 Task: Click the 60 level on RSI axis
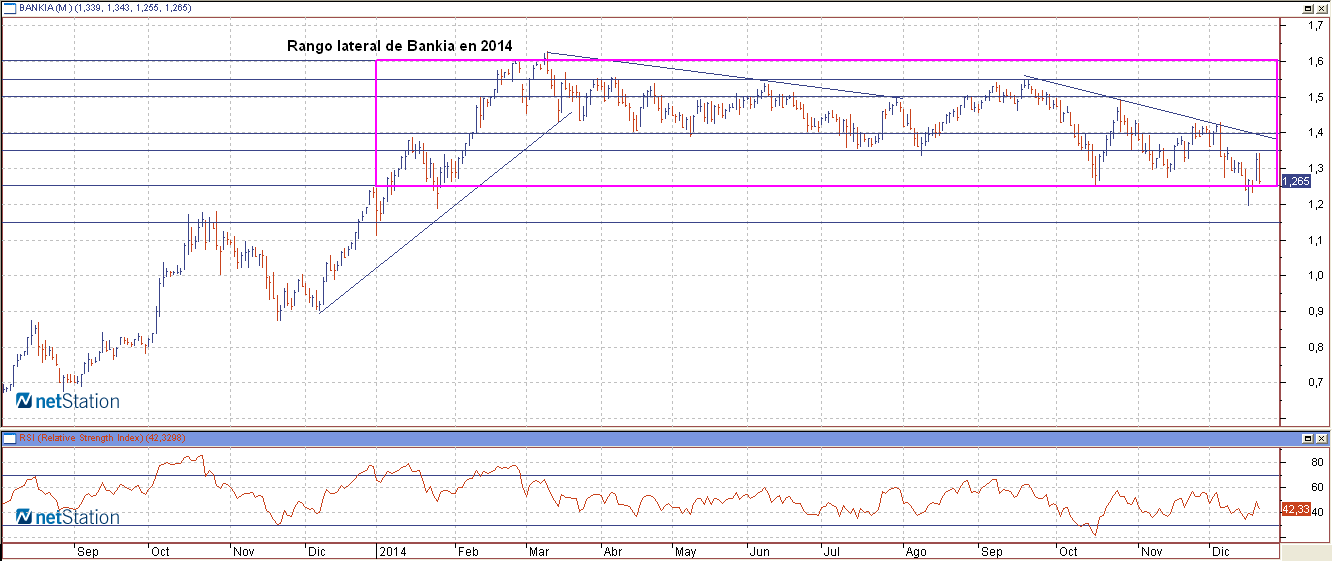point(1319,487)
